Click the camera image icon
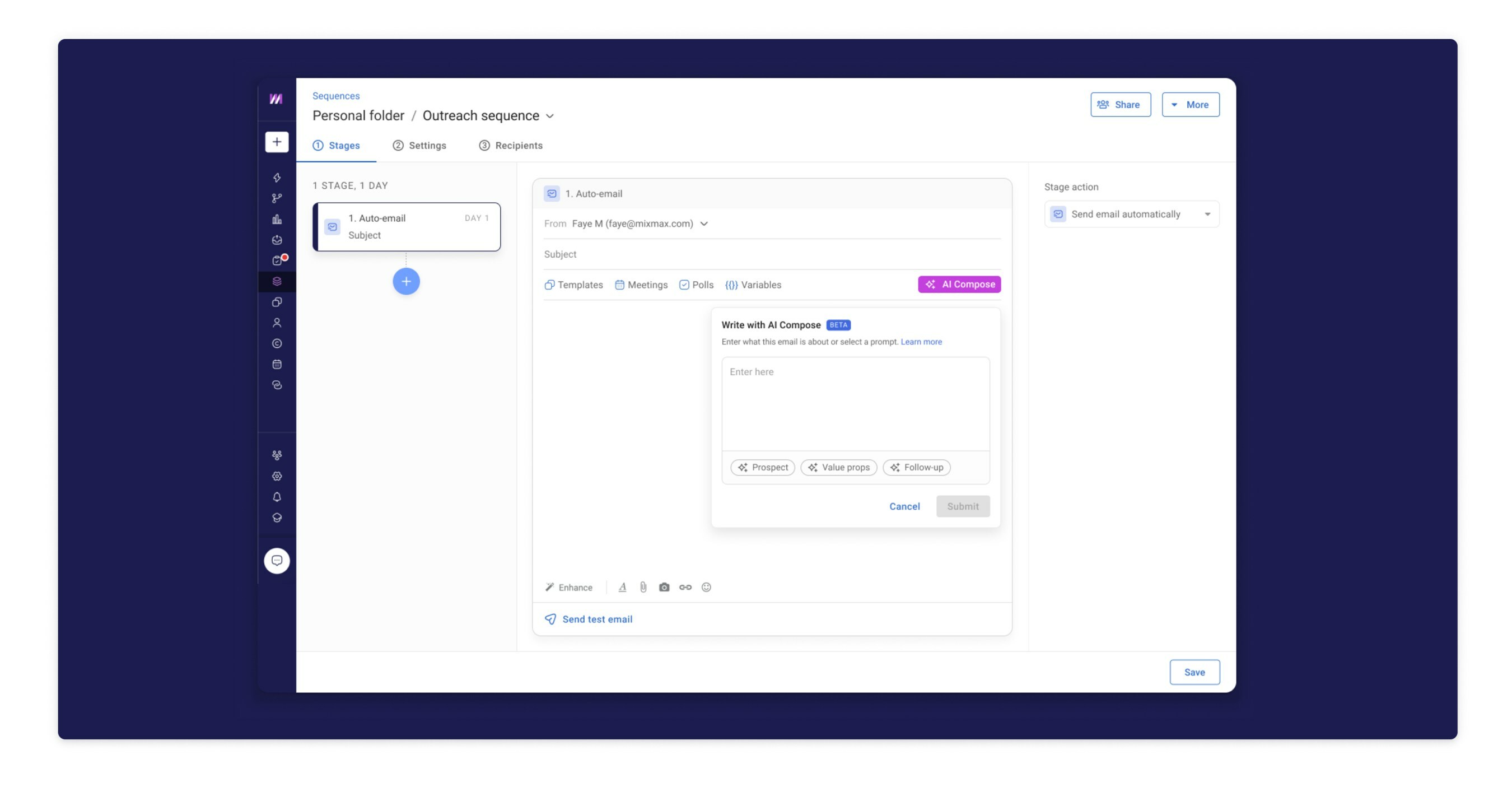 (664, 587)
